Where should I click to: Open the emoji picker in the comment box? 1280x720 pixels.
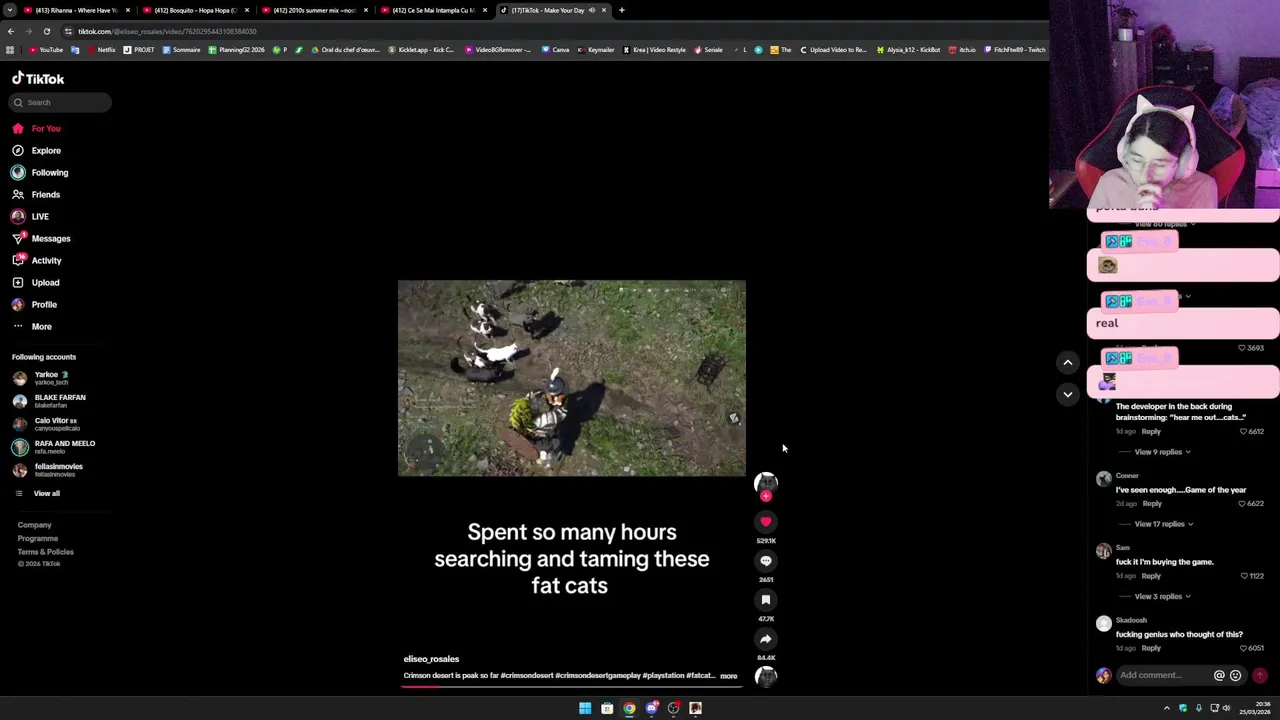point(1236,675)
